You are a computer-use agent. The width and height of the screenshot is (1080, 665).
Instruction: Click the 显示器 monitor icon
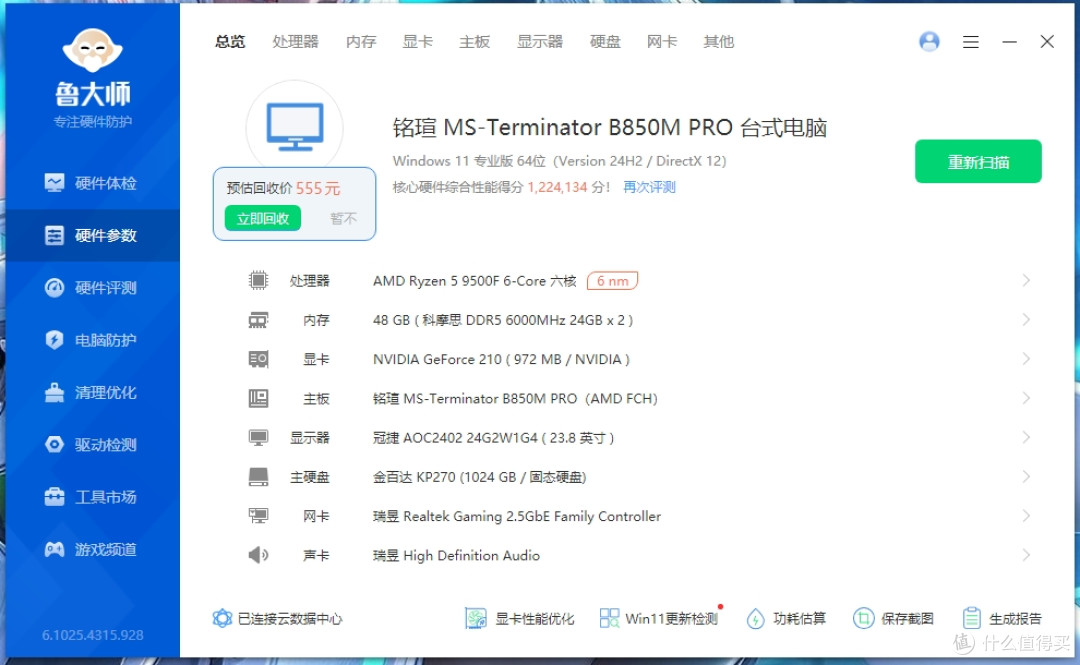click(258, 438)
